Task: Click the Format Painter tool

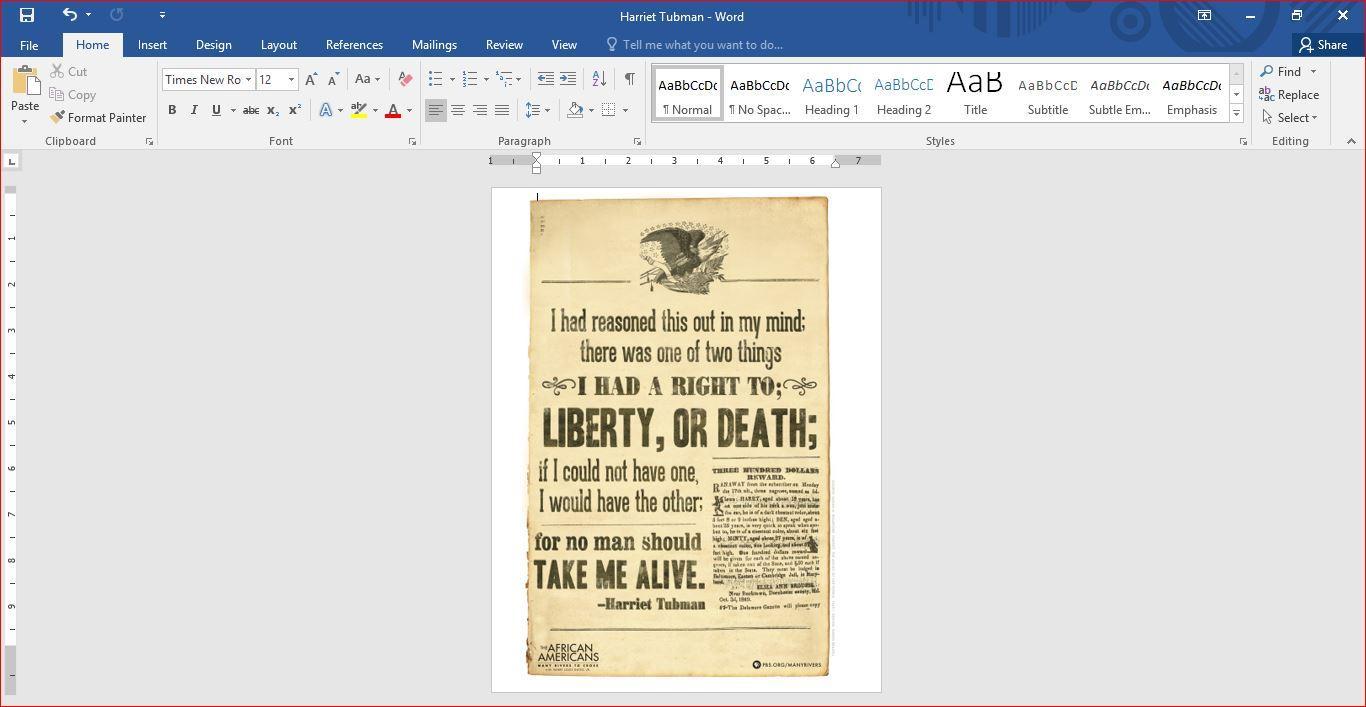Action: (x=98, y=118)
